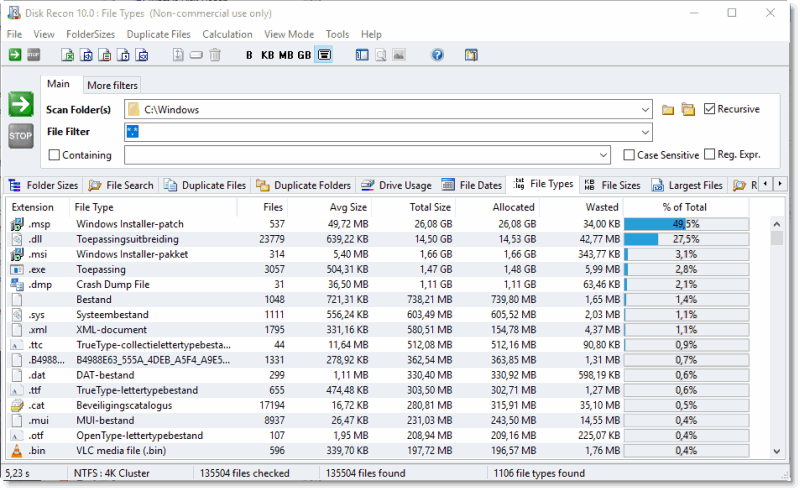The height and width of the screenshot is (490, 800).
Task: Click the grayed image preview toolbar icon
Action: [399, 55]
